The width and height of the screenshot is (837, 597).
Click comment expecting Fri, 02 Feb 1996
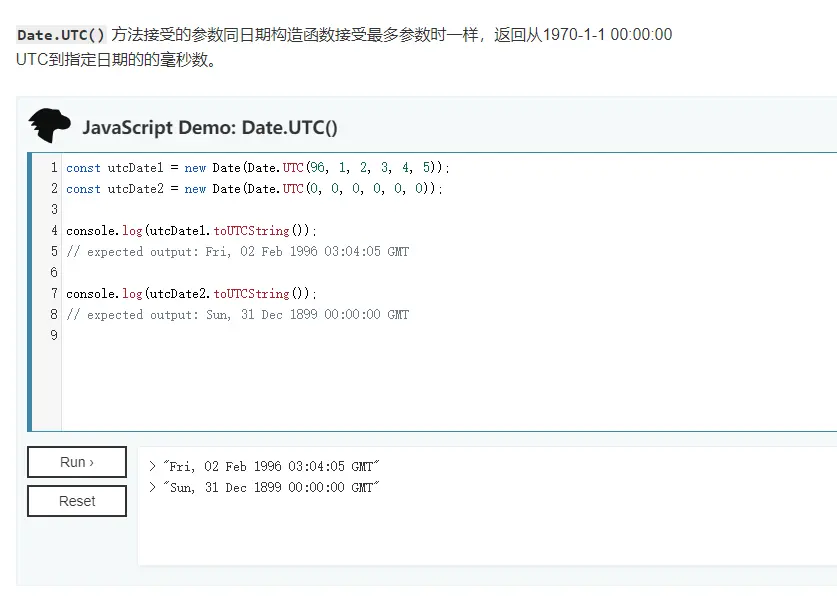click(238, 252)
